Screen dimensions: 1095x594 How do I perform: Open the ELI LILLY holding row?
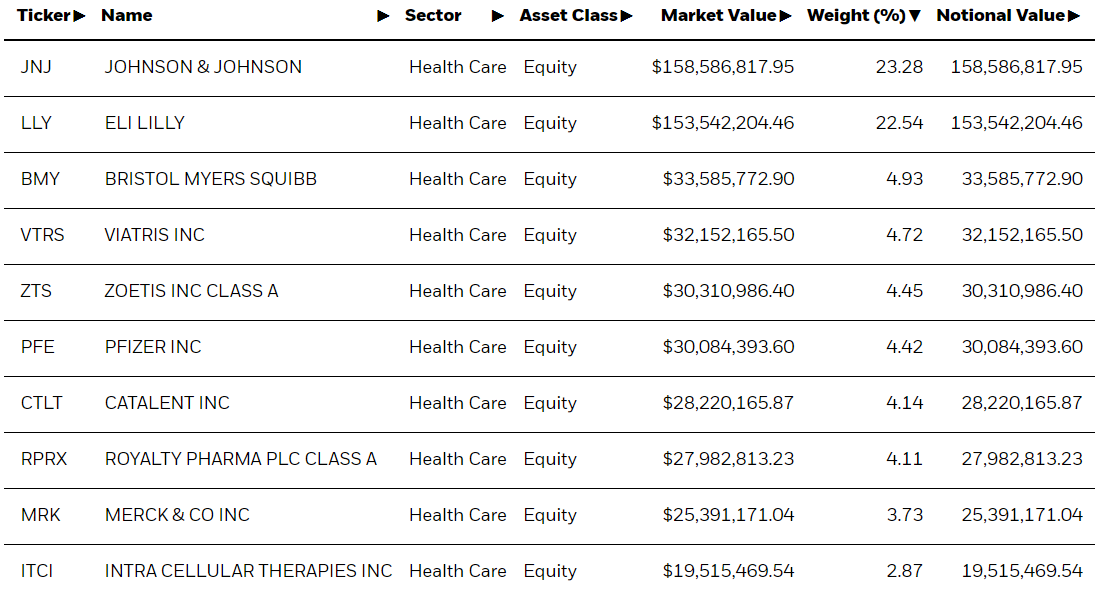pos(548,124)
